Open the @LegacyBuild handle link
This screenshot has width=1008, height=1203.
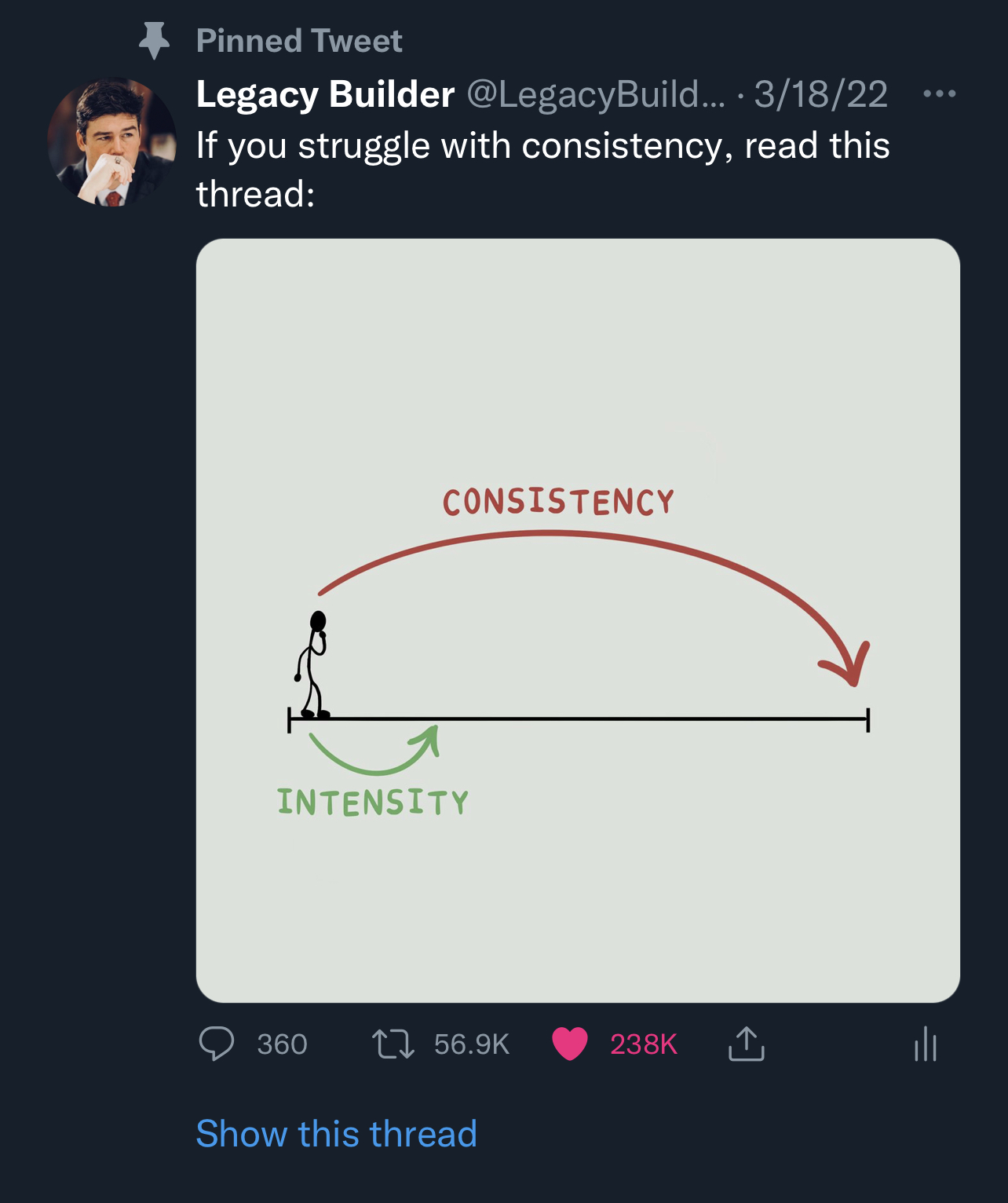coord(597,94)
